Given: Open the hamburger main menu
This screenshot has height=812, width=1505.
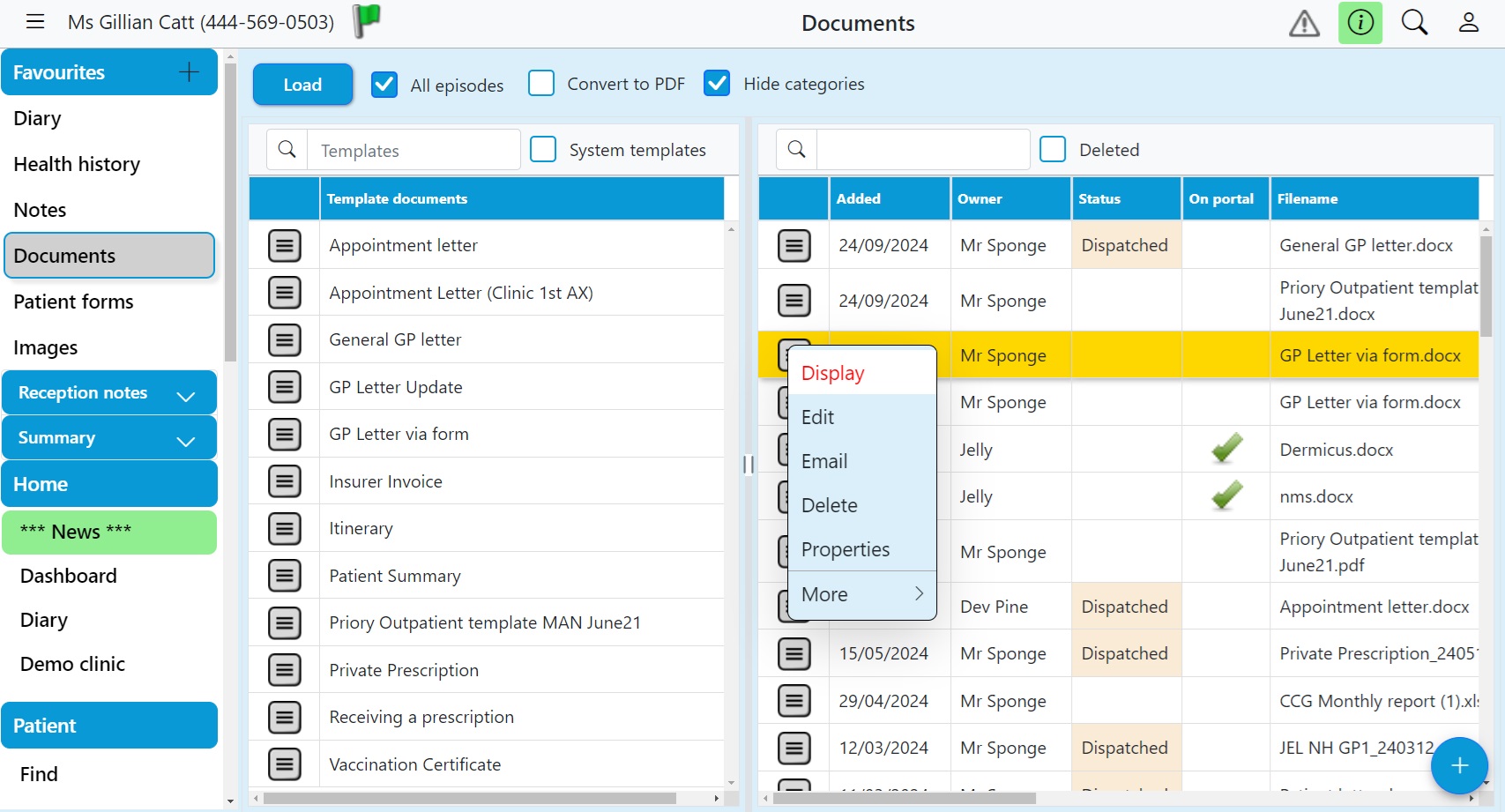Looking at the screenshot, I should pyautogui.click(x=35, y=22).
